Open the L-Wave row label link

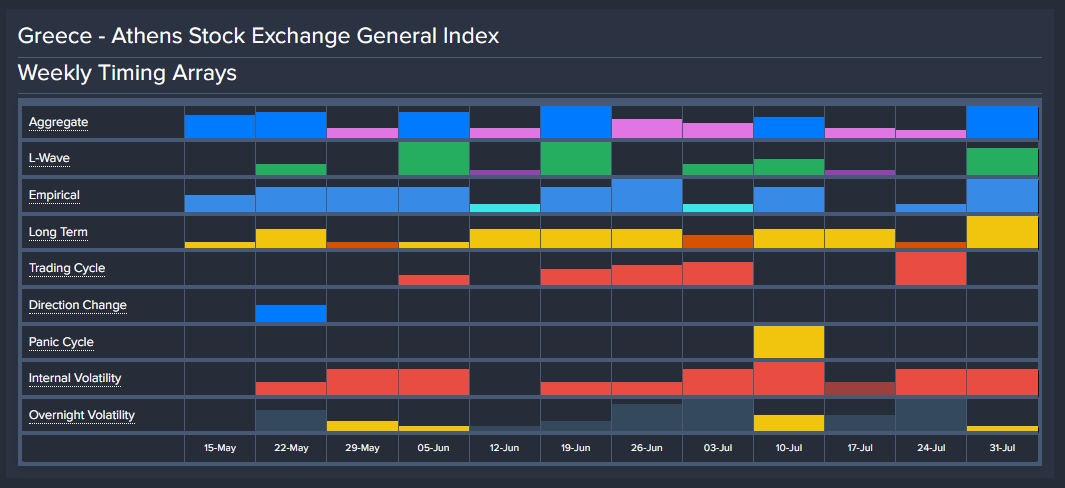pyautogui.click(x=49, y=158)
